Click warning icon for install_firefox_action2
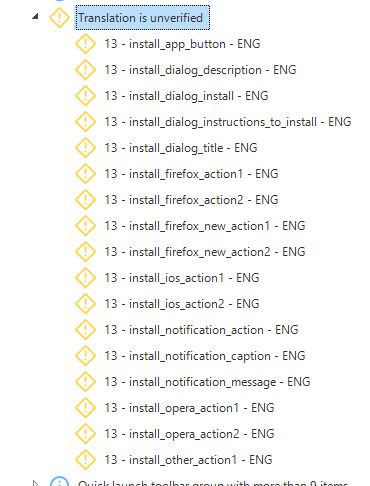The image size is (370, 486). [85, 200]
